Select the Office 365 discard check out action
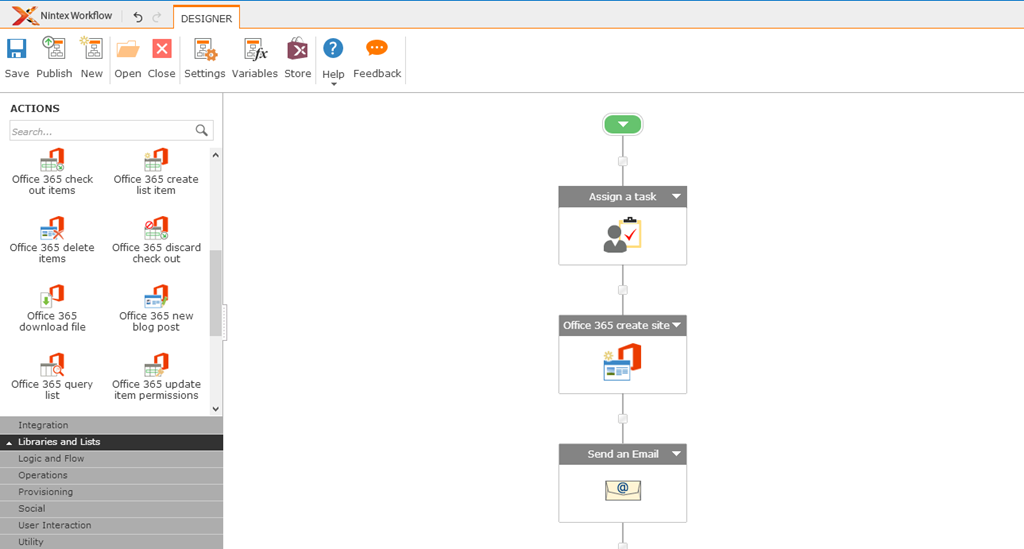 coord(156,240)
